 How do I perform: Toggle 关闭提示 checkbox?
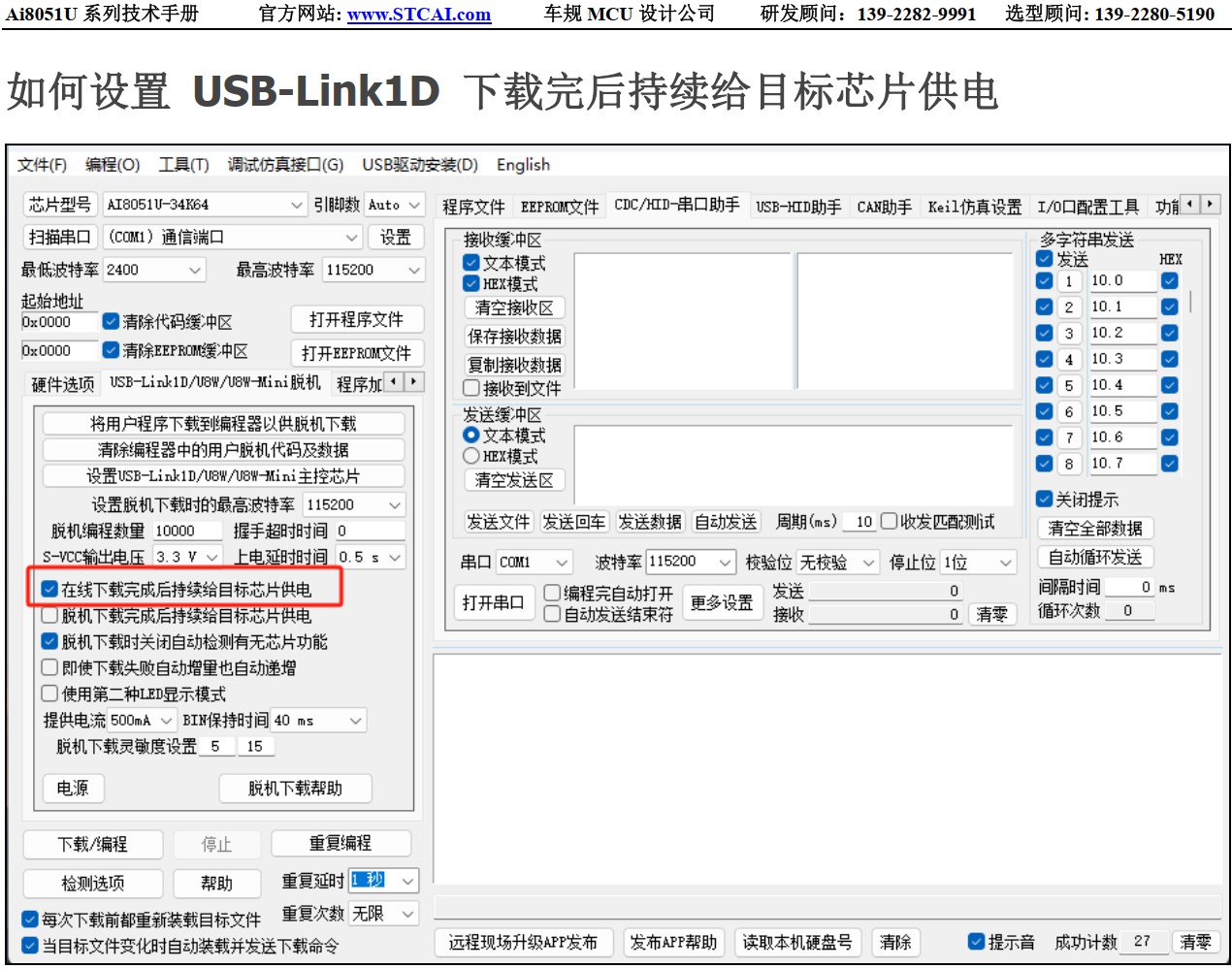click(1045, 500)
